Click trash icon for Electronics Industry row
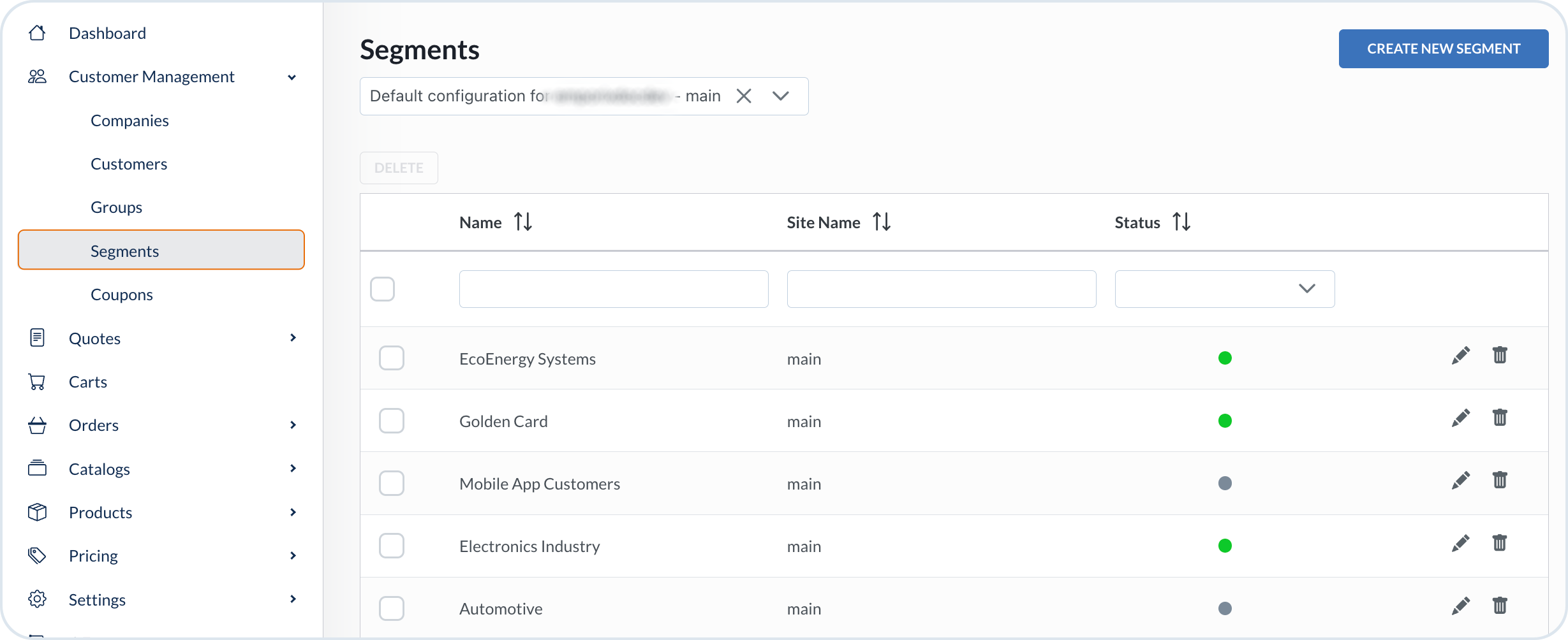Screen dimensions: 1568x640 [1499, 542]
